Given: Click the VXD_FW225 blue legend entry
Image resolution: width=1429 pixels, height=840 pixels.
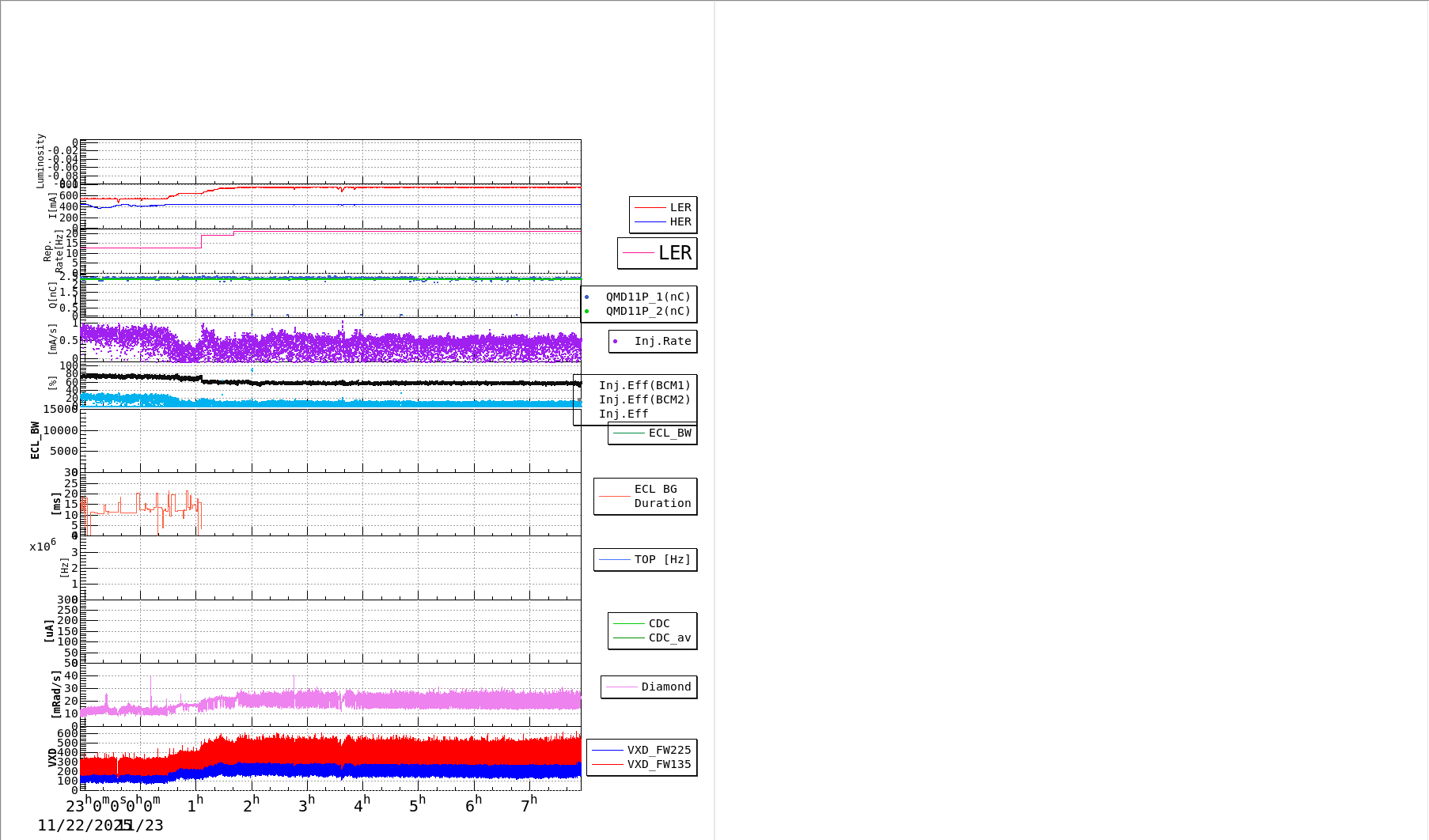Looking at the screenshot, I should (x=642, y=750).
